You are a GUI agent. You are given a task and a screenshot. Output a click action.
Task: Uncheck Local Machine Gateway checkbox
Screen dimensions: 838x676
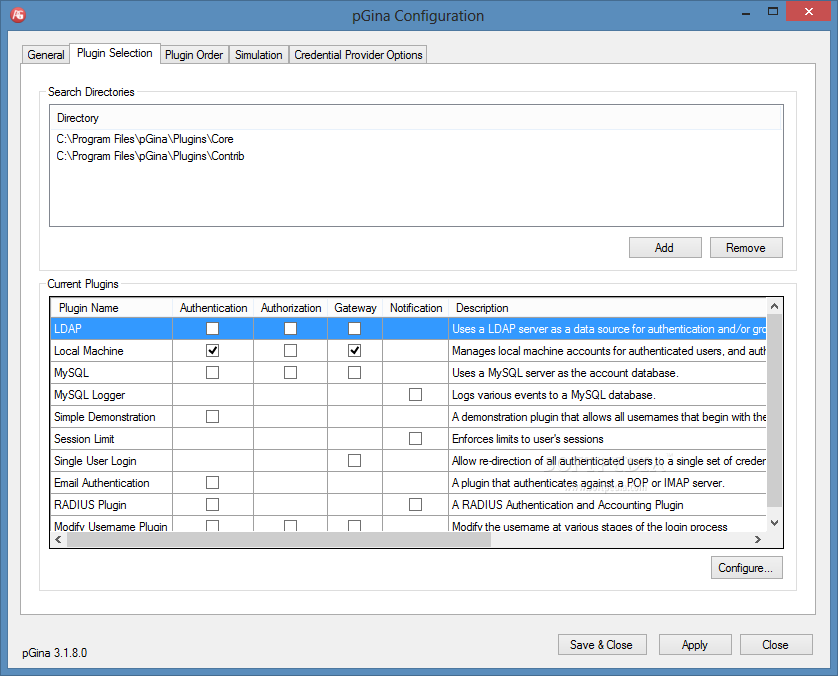(354, 351)
